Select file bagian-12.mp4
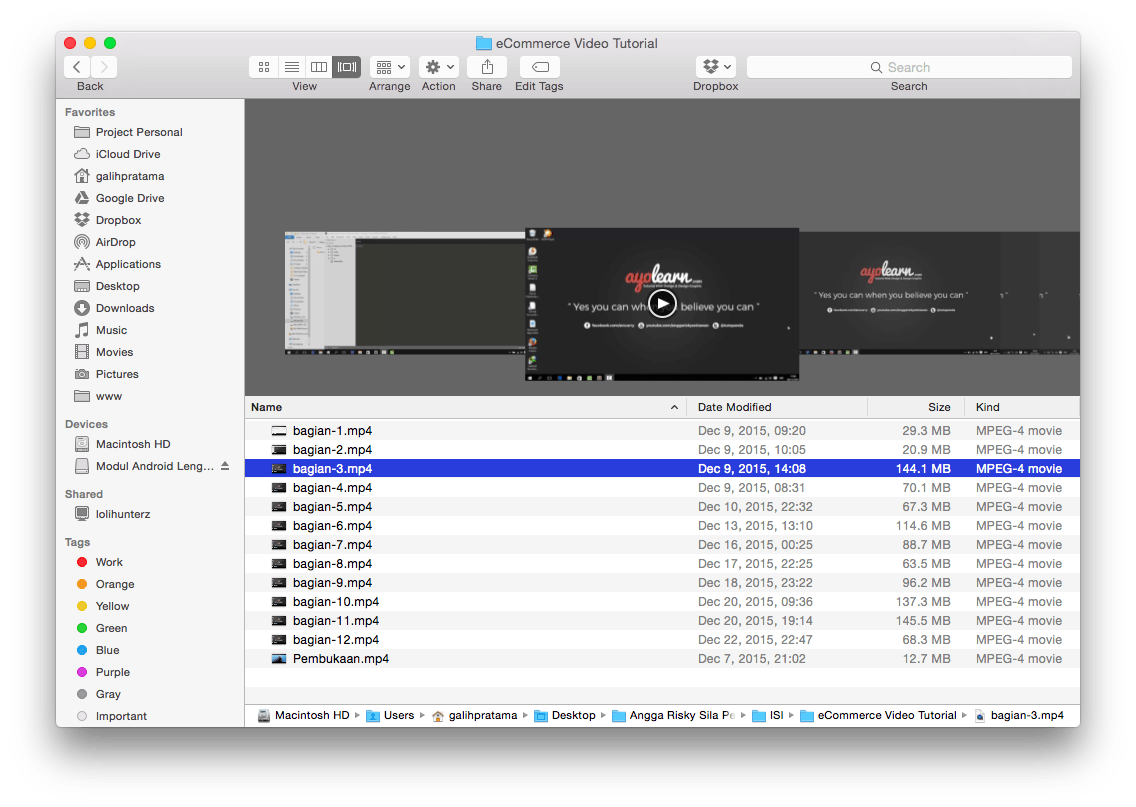Viewport: 1136px width, 807px height. [662, 640]
